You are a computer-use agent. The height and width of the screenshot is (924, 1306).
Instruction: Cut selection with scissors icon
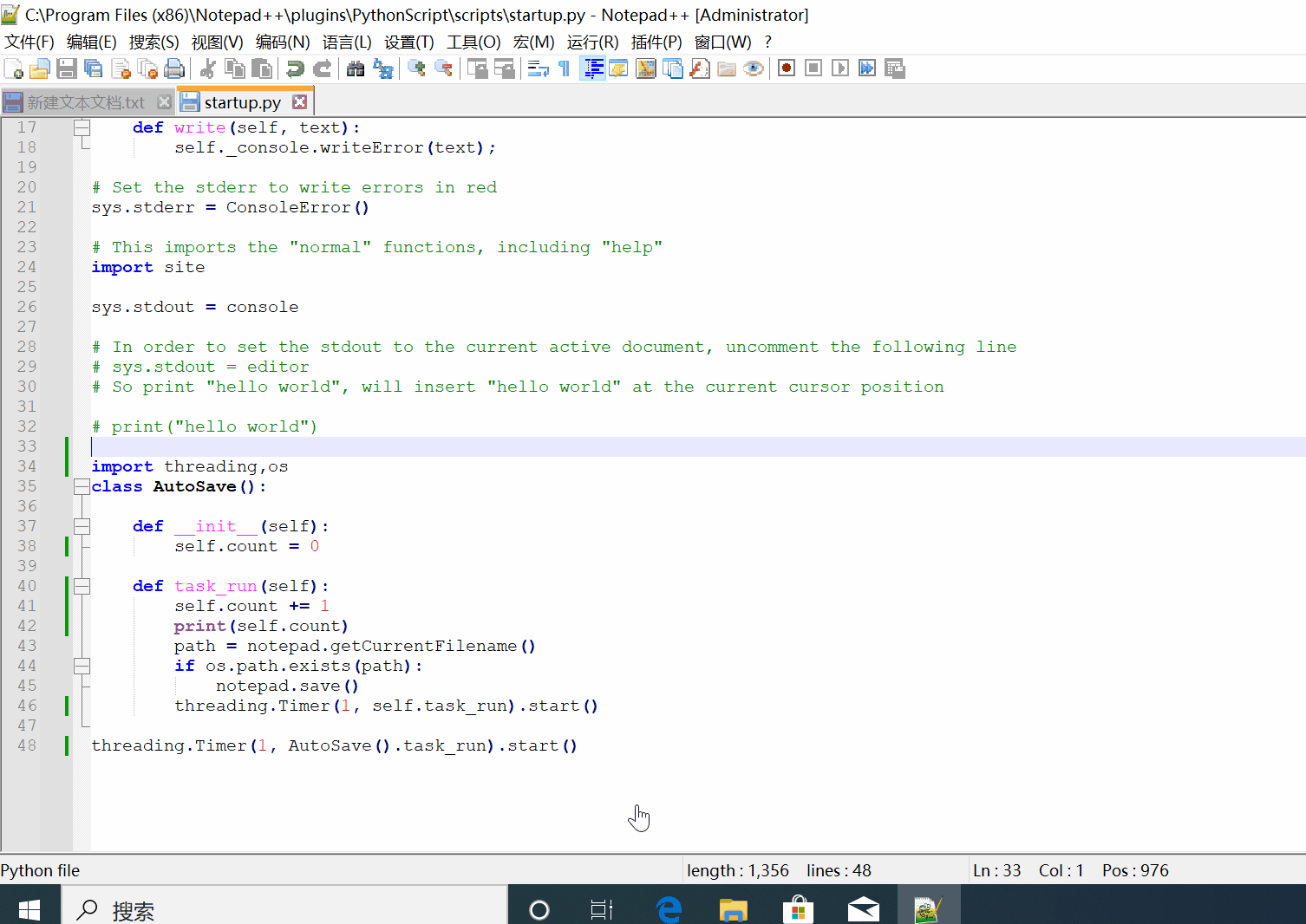click(x=208, y=68)
